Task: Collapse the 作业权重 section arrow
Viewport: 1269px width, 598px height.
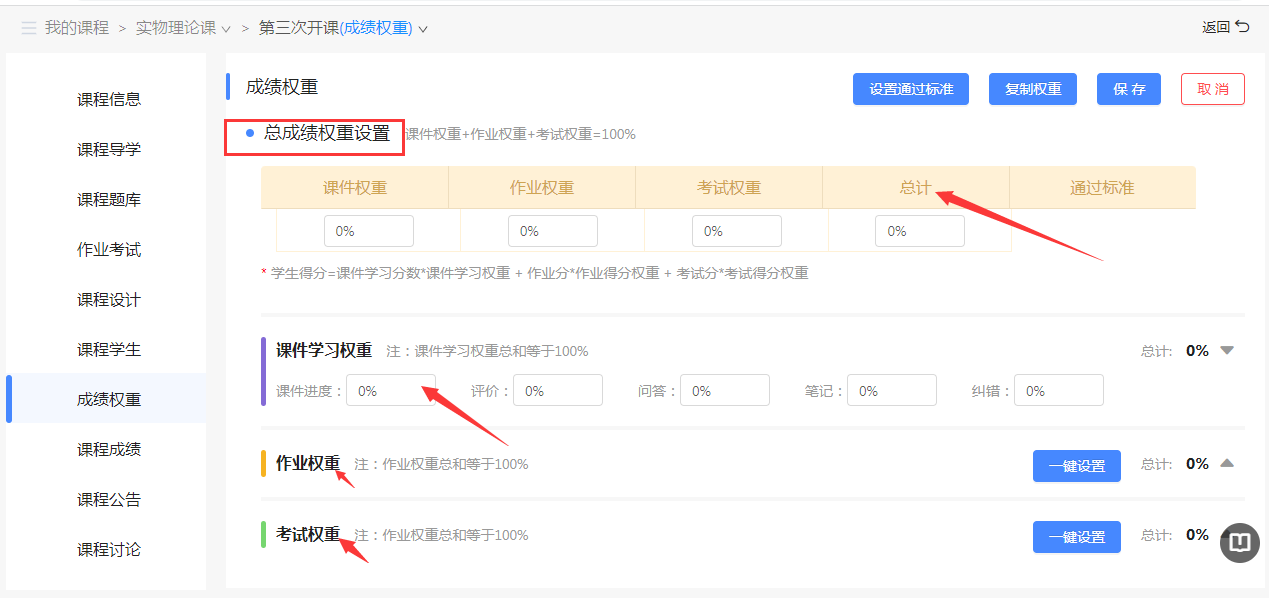Action: 1228,464
